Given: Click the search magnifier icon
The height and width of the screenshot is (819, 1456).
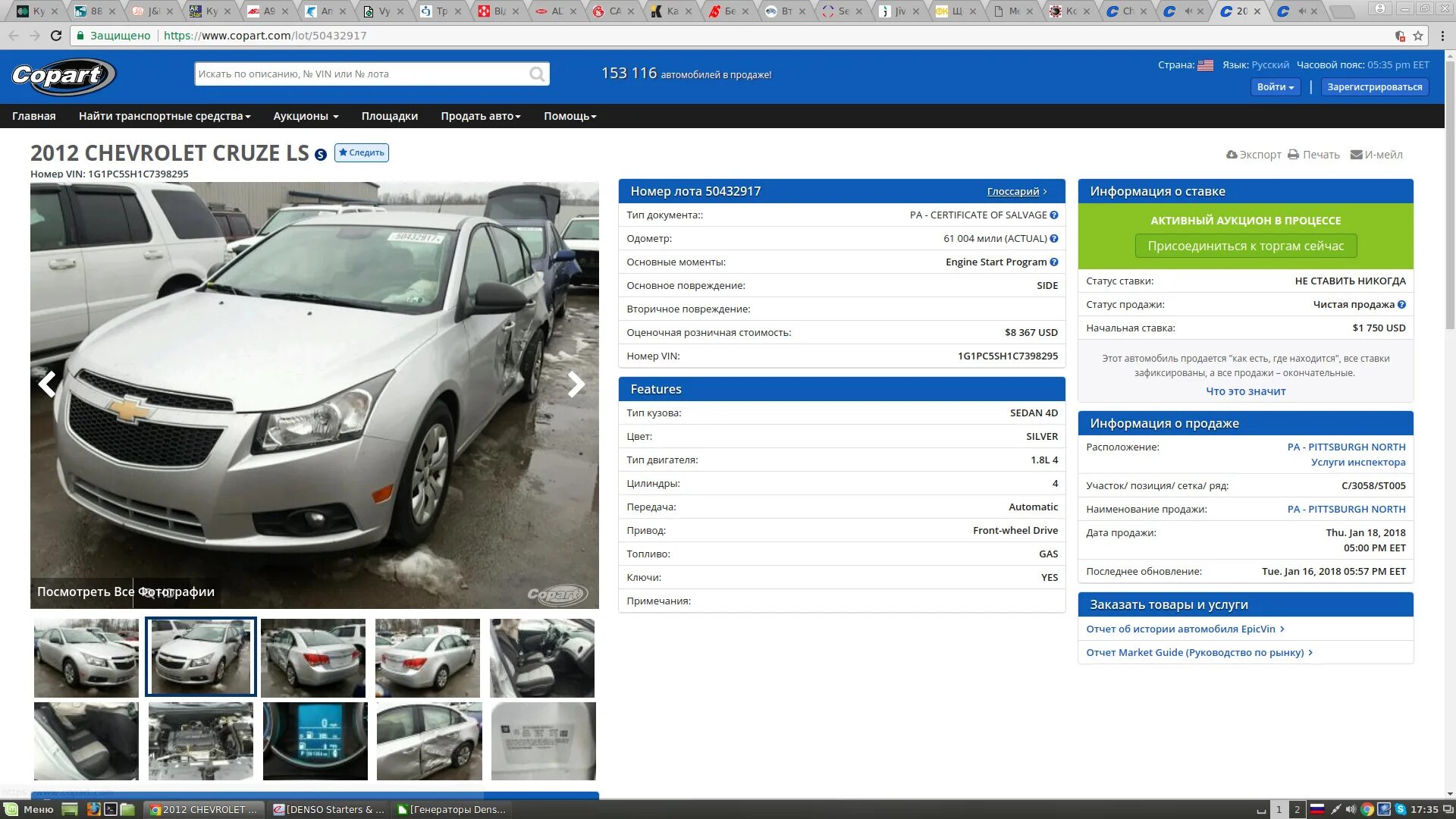Looking at the screenshot, I should [x=537, y=74].
